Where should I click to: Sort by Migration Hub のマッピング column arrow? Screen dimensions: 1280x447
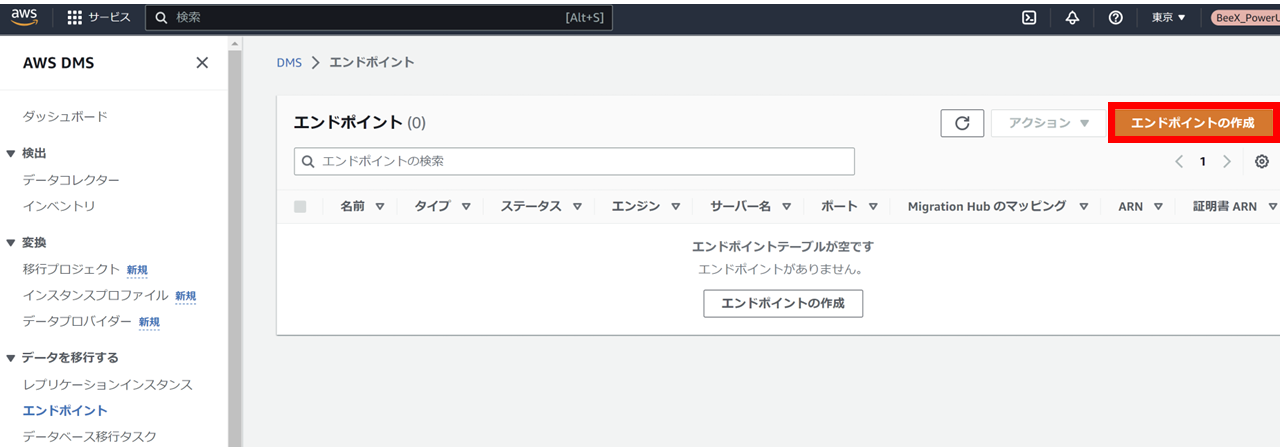pos(1085,207)
